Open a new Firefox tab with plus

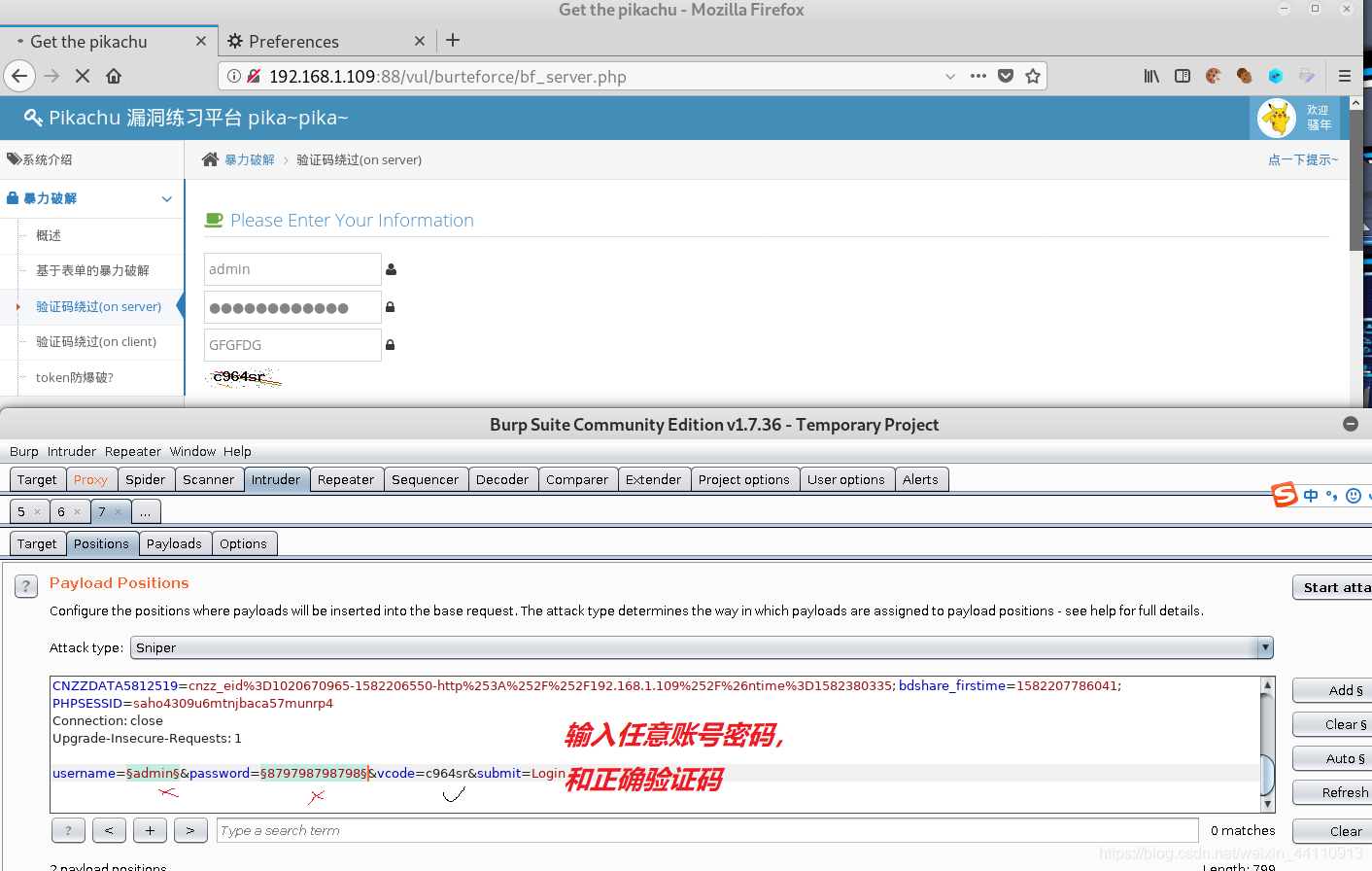click(453, 40)
